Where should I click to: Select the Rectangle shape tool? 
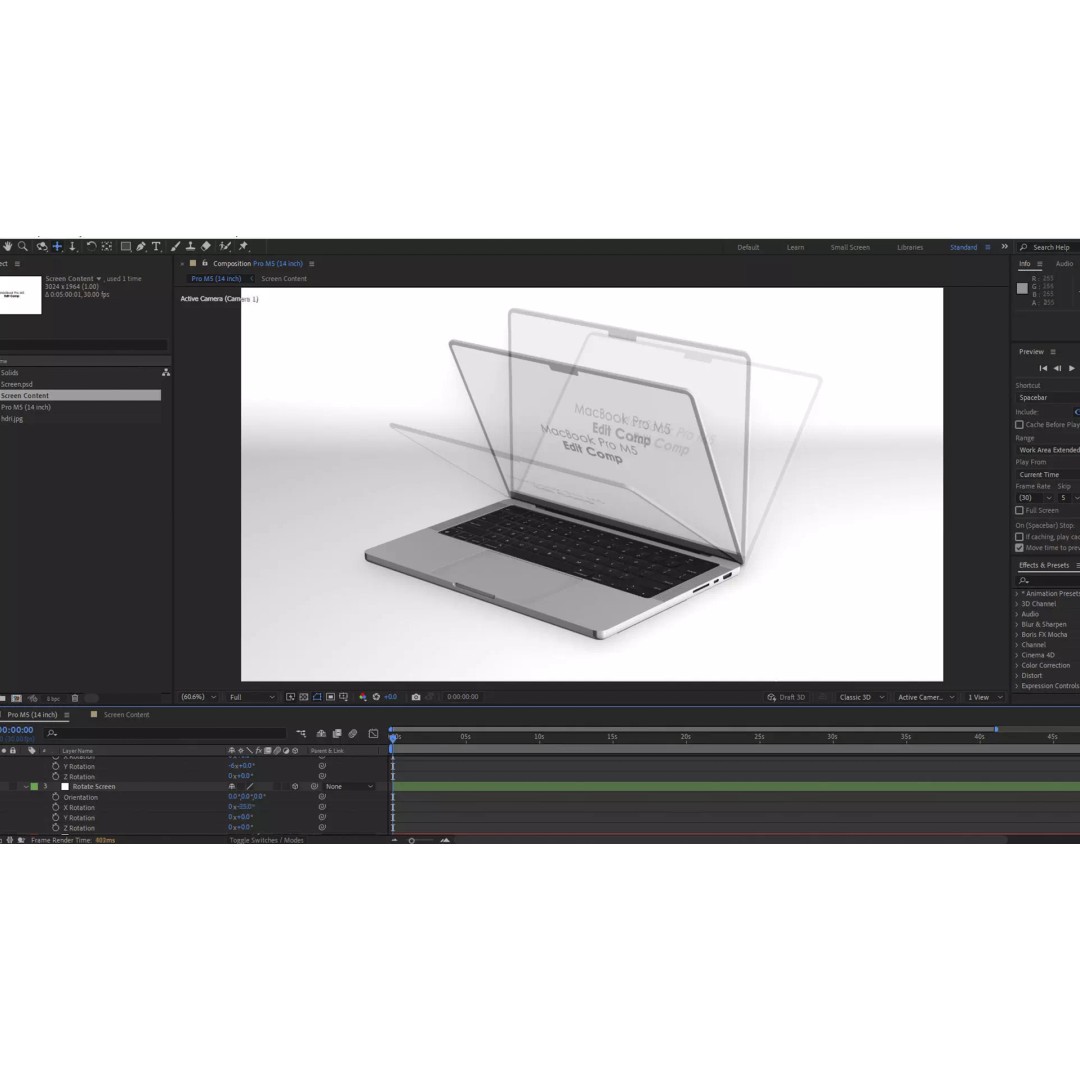coord(126,247)
